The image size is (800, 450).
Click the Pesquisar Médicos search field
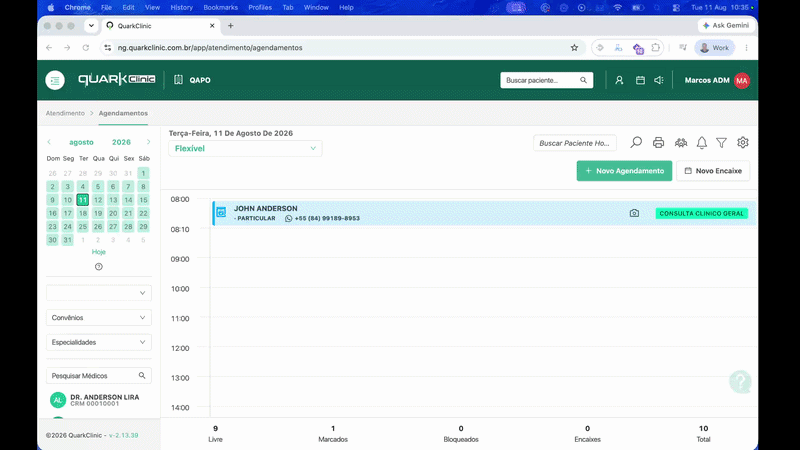(98, 376)
